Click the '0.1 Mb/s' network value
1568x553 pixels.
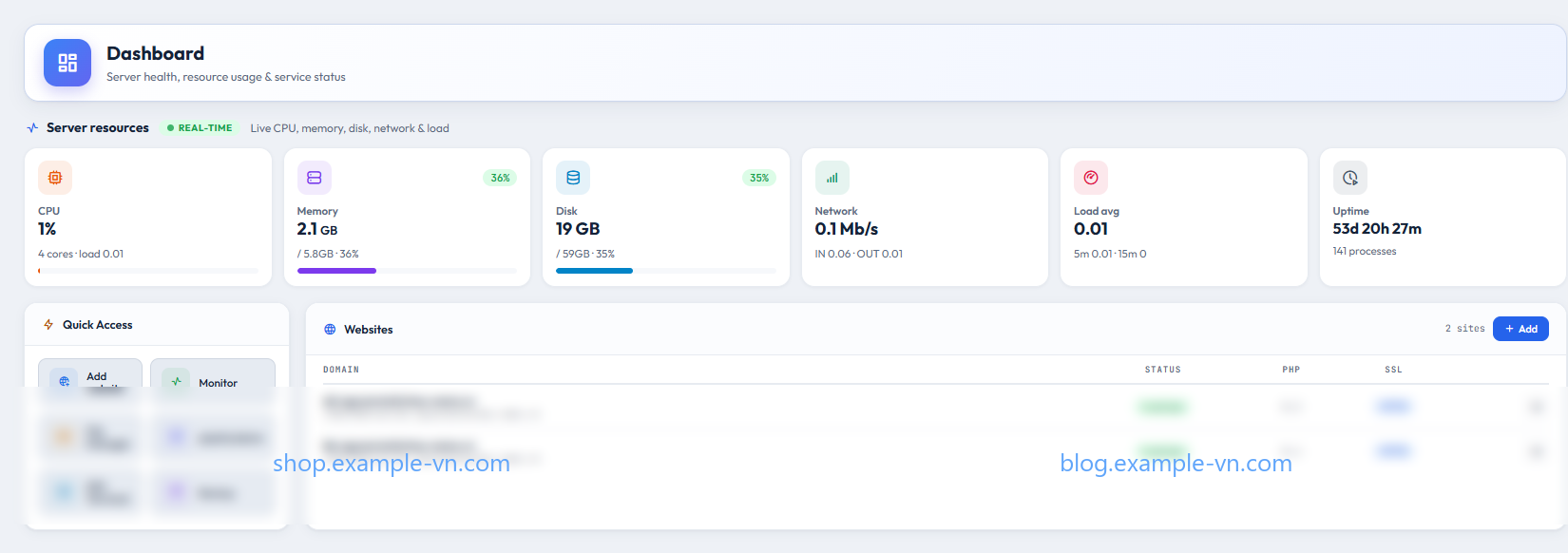click(x=847, y=229)
